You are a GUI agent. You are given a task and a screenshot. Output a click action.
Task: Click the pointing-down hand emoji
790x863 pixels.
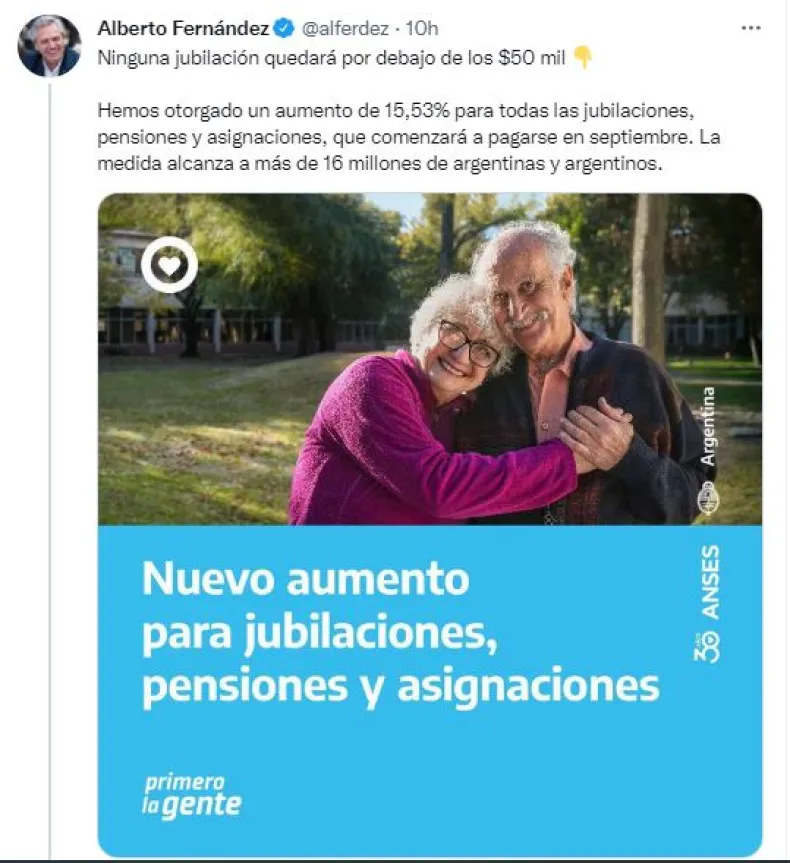(582, 57)
